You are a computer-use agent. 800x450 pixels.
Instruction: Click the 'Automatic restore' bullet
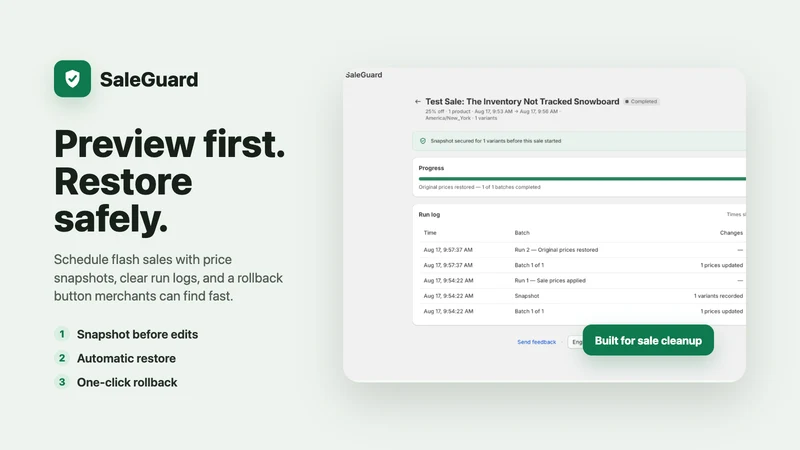tap(126, 358)
